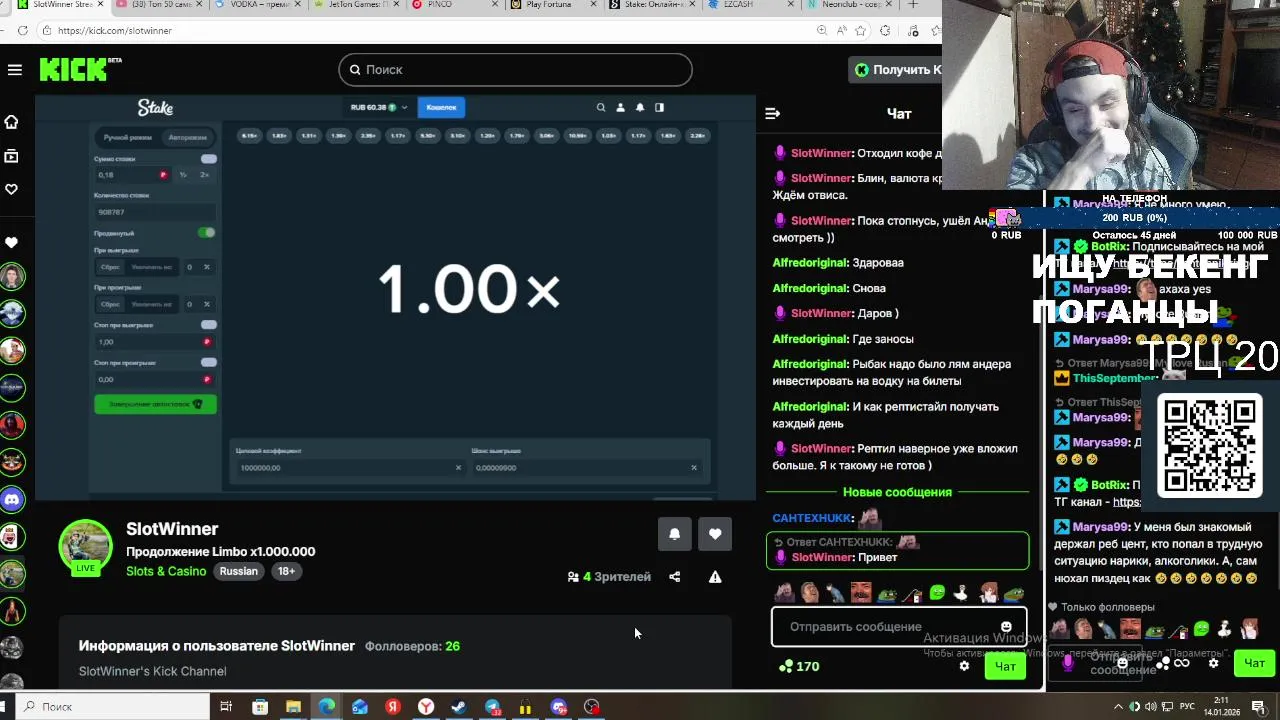Click the browser address bar URL
The image size is (1280, 720).
pos(115,30)
